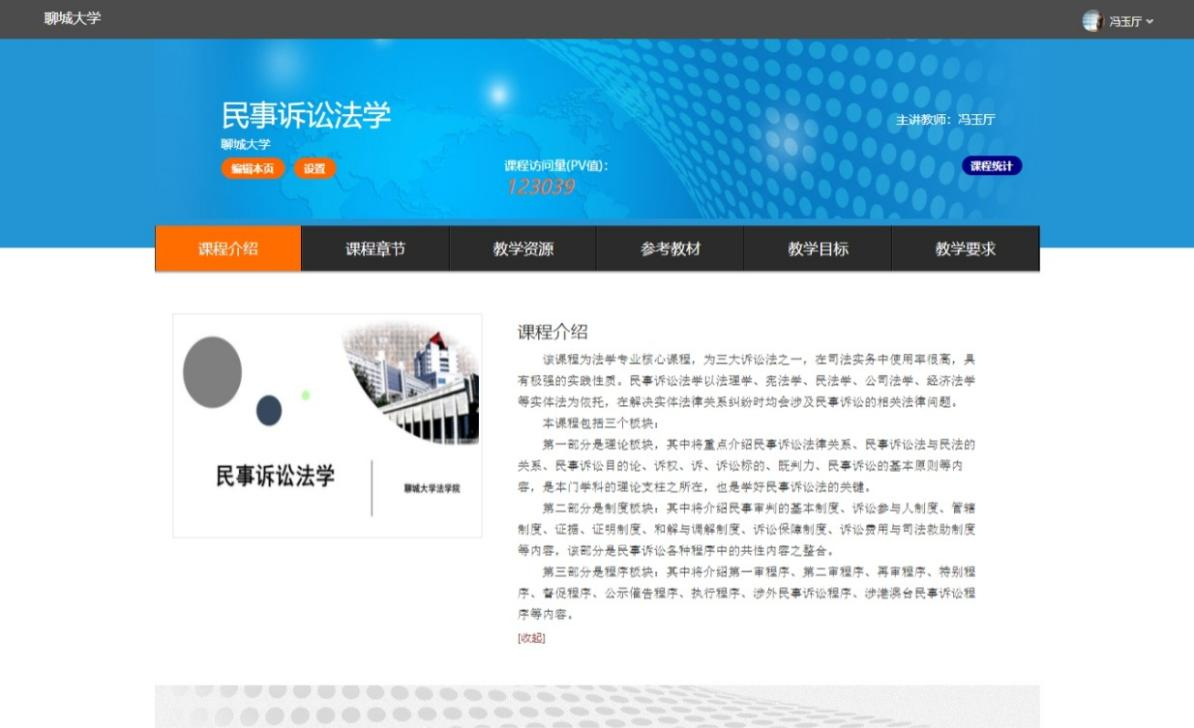Click the lecturer name after 主讲教师
Image resolution: width=1194 pixels, height=728 pixels.
976,120
